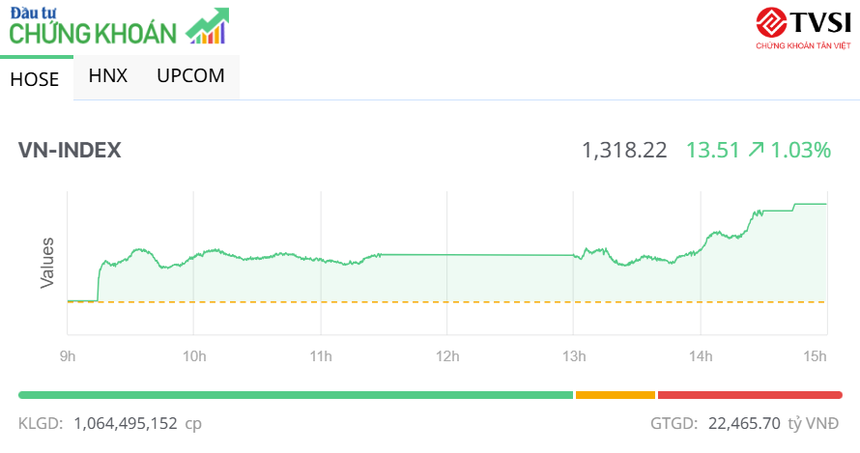This screenshot has width=860, height=453.
Task: Click the 9h axis label
Action: pyautogui.click(x=68, y=356)
